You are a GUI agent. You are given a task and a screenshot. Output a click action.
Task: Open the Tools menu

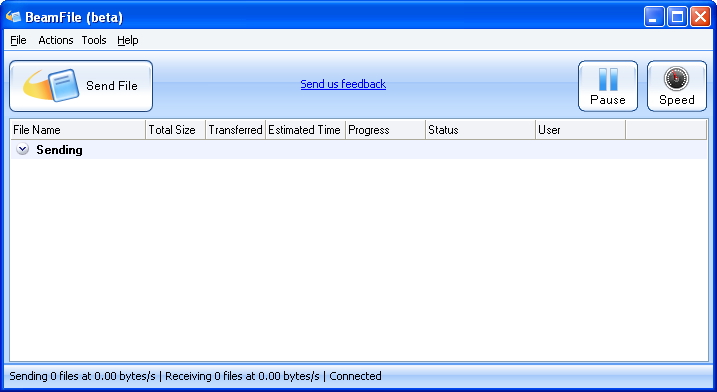(x=94, y=40)
